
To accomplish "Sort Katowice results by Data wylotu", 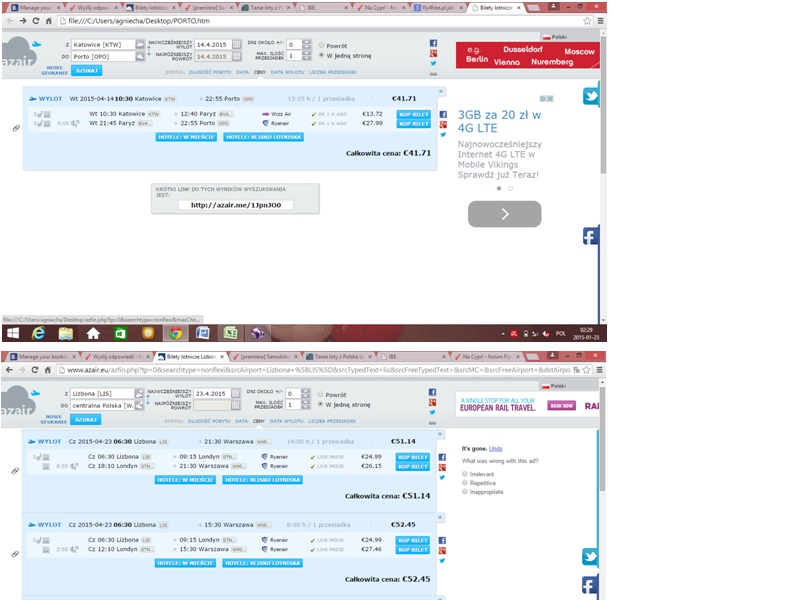I will click(287, 72).
